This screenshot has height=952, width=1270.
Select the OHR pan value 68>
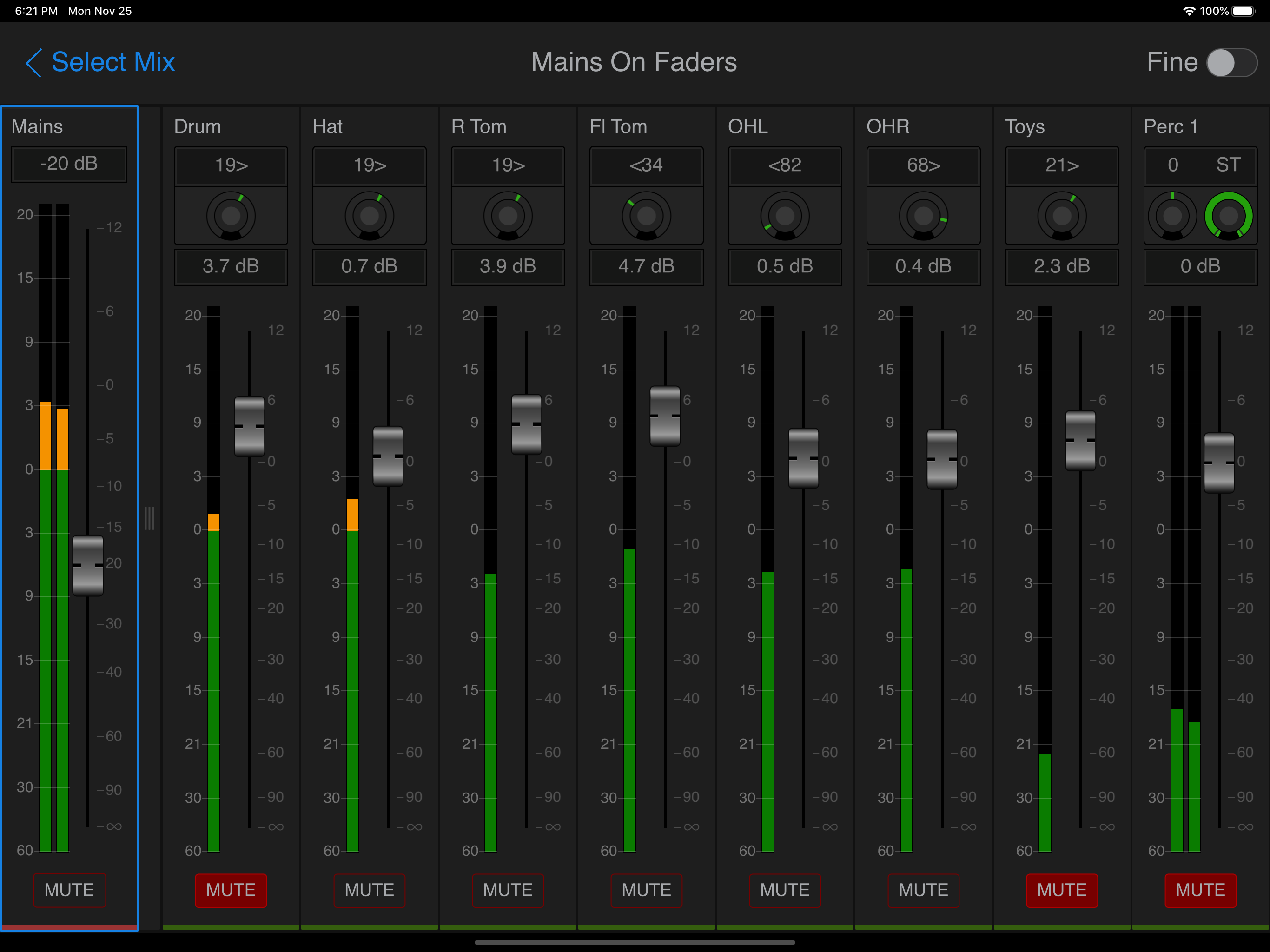(923, 165)
